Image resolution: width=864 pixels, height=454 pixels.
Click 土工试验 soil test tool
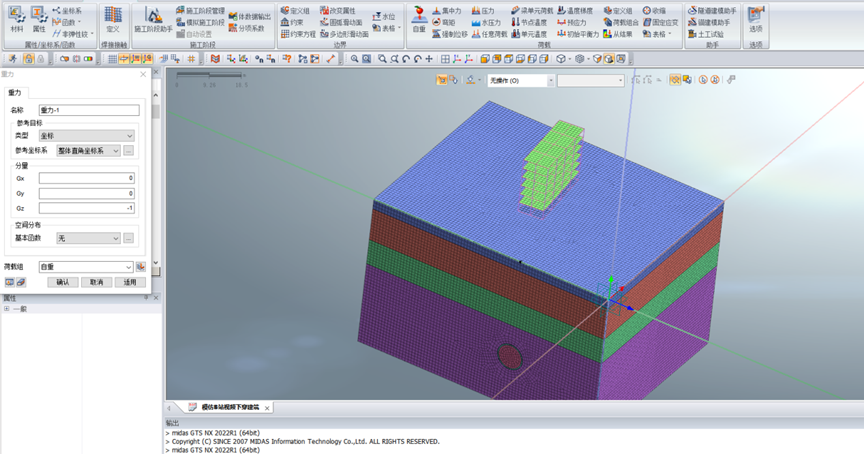(x=706, y=34)
